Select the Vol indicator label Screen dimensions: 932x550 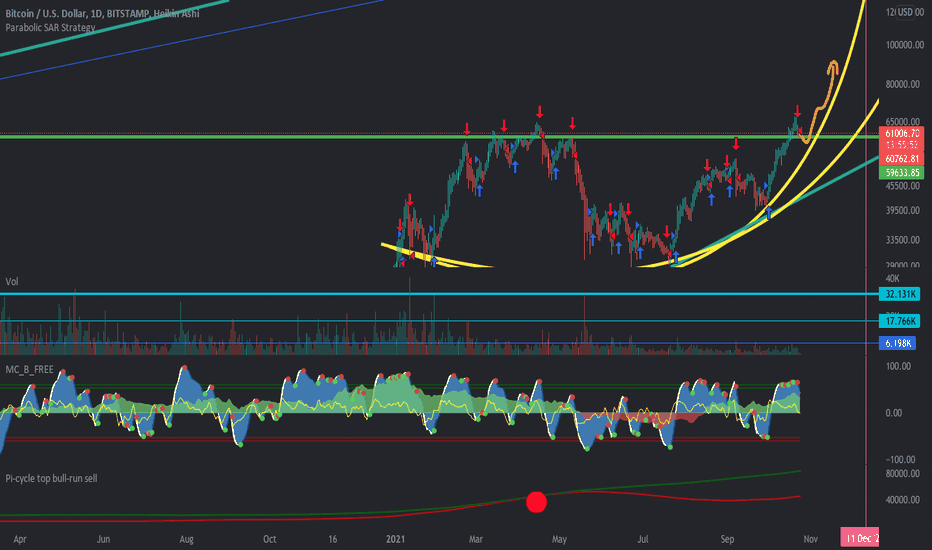click(12, 282)
